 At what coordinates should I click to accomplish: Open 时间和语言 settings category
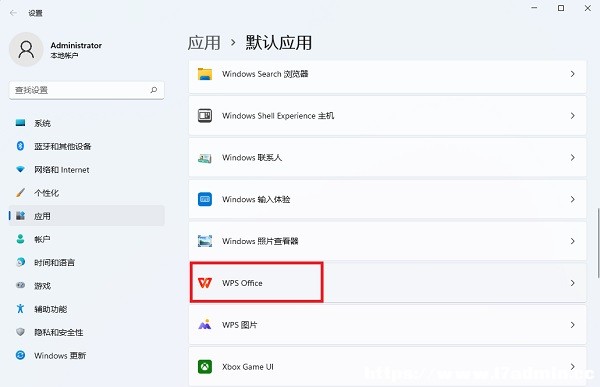[87, 263]
